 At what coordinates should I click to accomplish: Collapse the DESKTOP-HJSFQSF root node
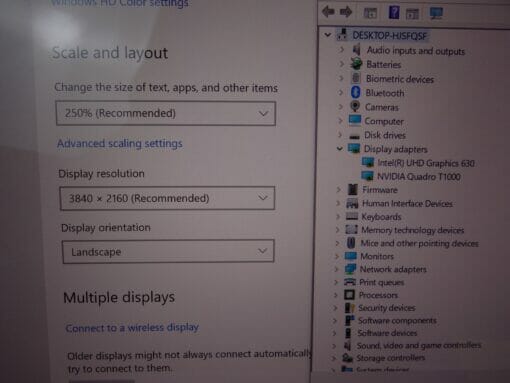(328, 34)
